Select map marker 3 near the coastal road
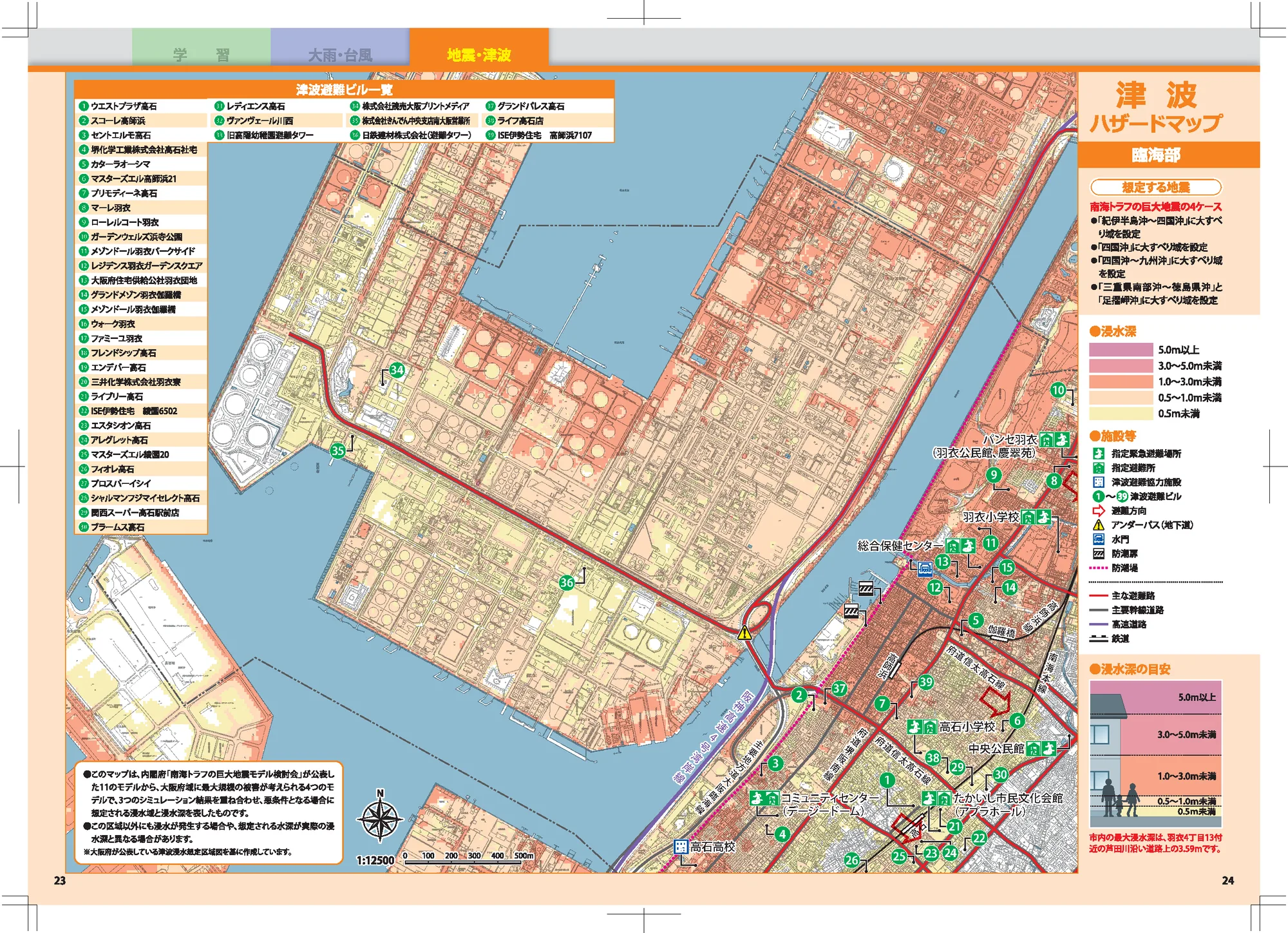This screenshot has height=933, width=1288. point(775,764)
